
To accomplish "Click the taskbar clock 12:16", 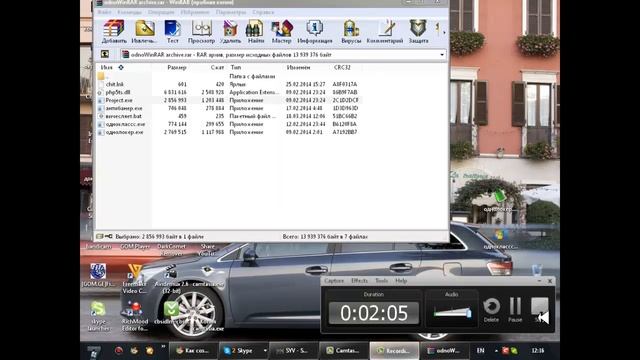I will [x=538, y=351].
